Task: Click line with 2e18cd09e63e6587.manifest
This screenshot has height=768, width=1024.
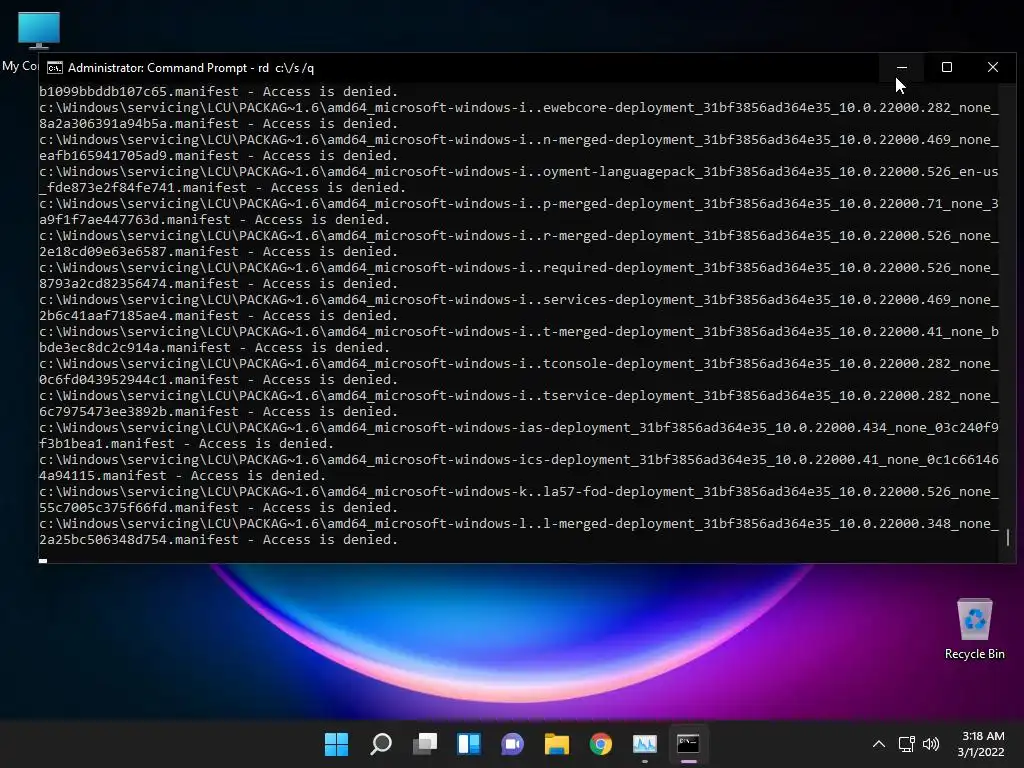Action: click(x=219, y=251)
